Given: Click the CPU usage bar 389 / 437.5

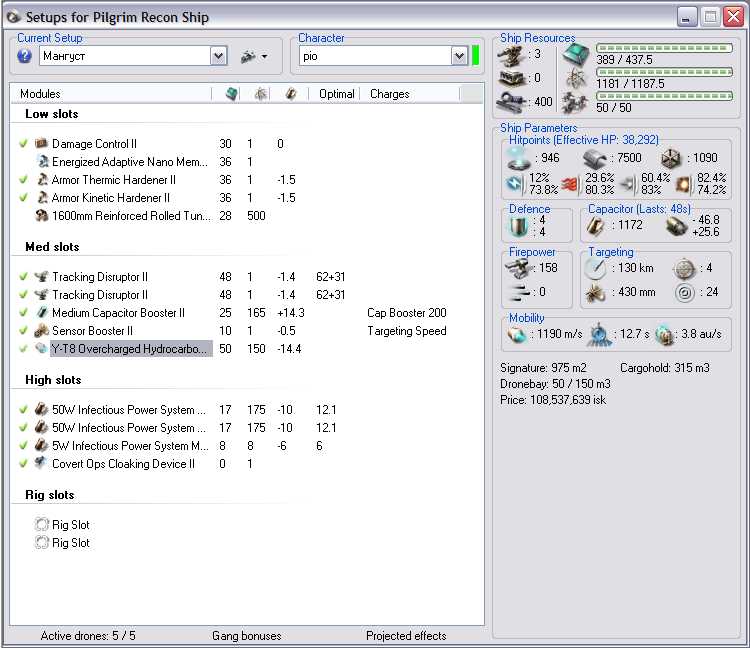Looking at the screenshot, I should point(664,48).
